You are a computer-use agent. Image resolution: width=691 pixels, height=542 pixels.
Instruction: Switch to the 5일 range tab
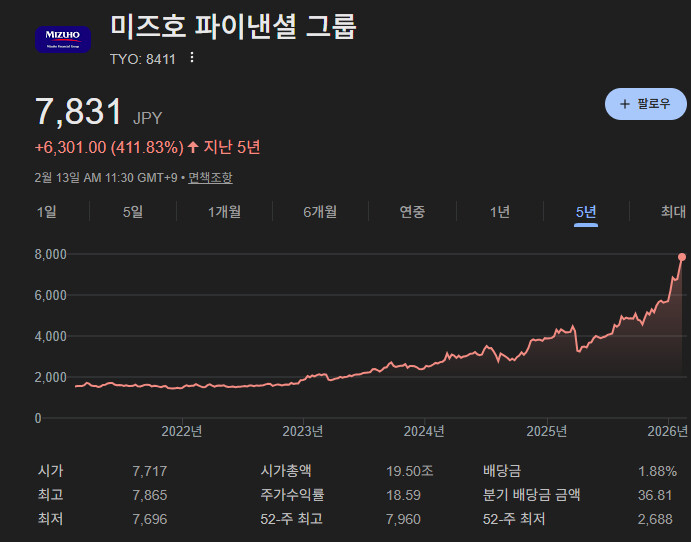pos(133,212)
